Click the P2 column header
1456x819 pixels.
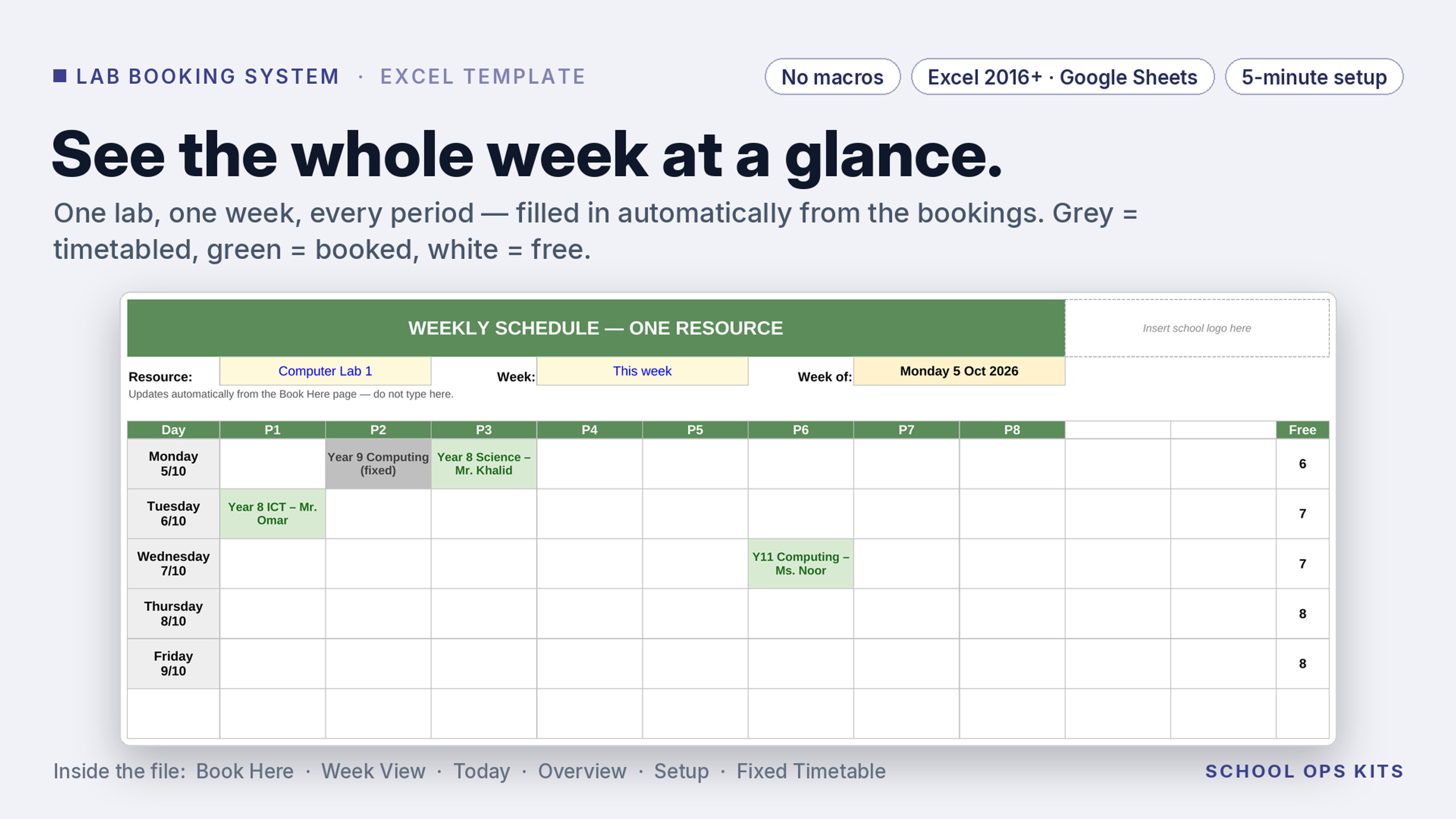(x=378, y=430)
